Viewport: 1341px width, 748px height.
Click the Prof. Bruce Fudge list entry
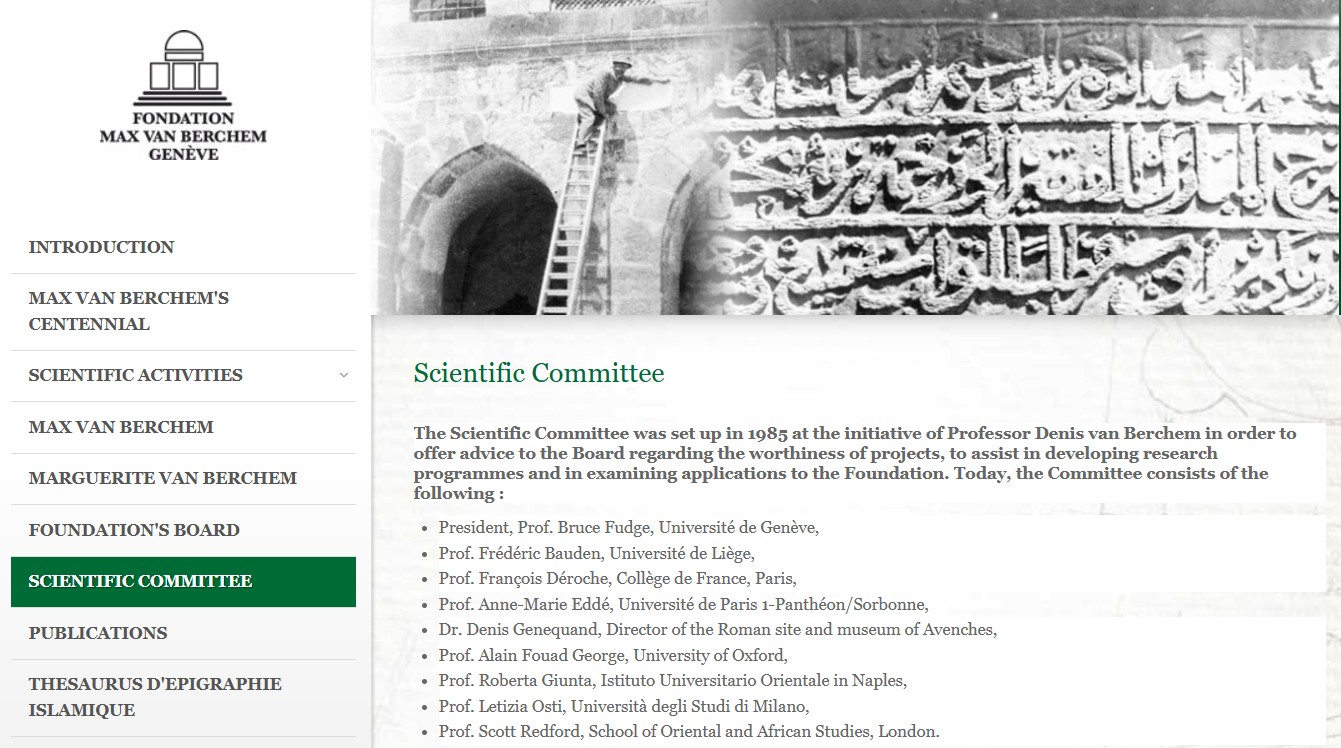click(x=628, y=527)
